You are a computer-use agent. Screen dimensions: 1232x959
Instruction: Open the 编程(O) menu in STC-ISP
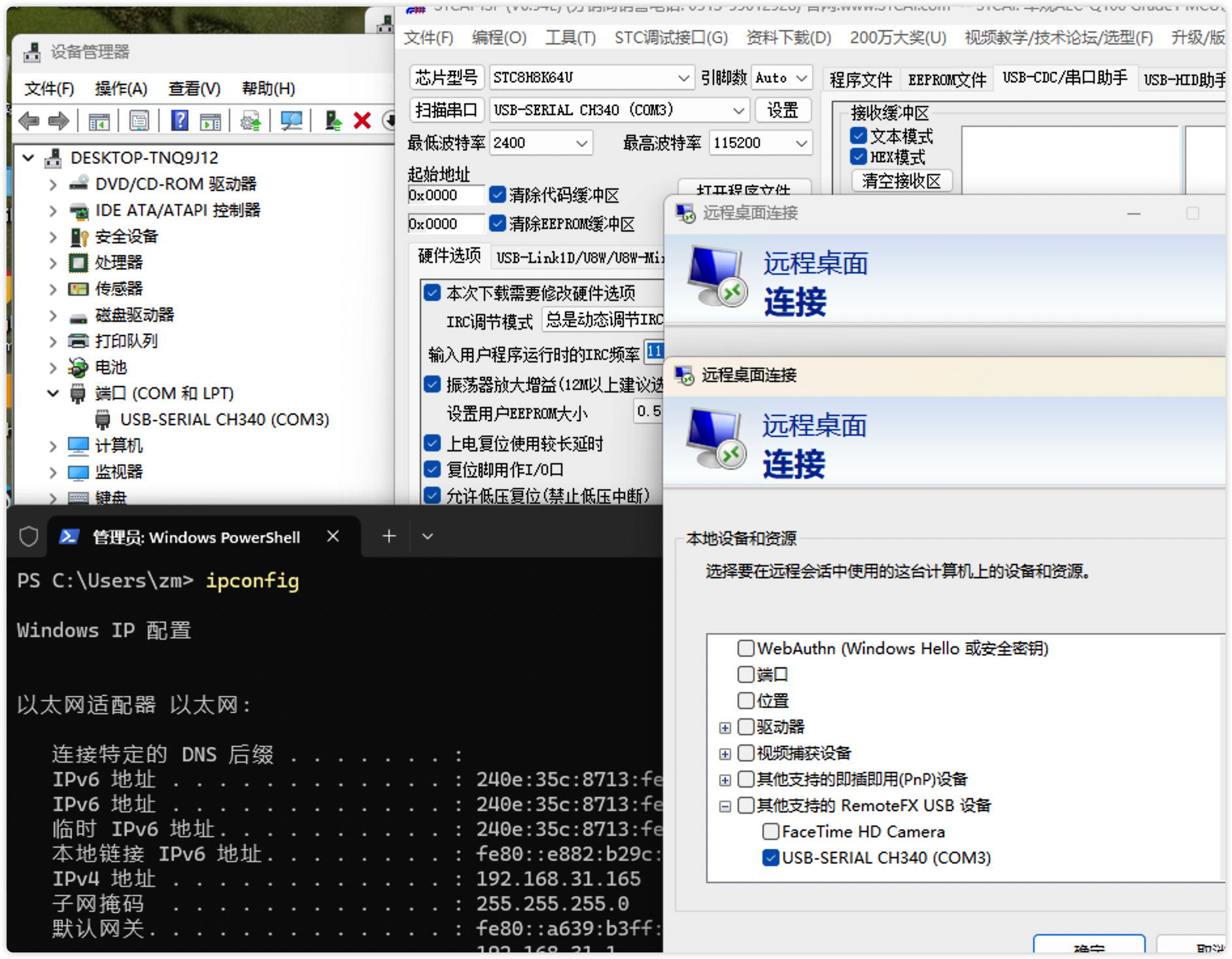coord(499,37)
